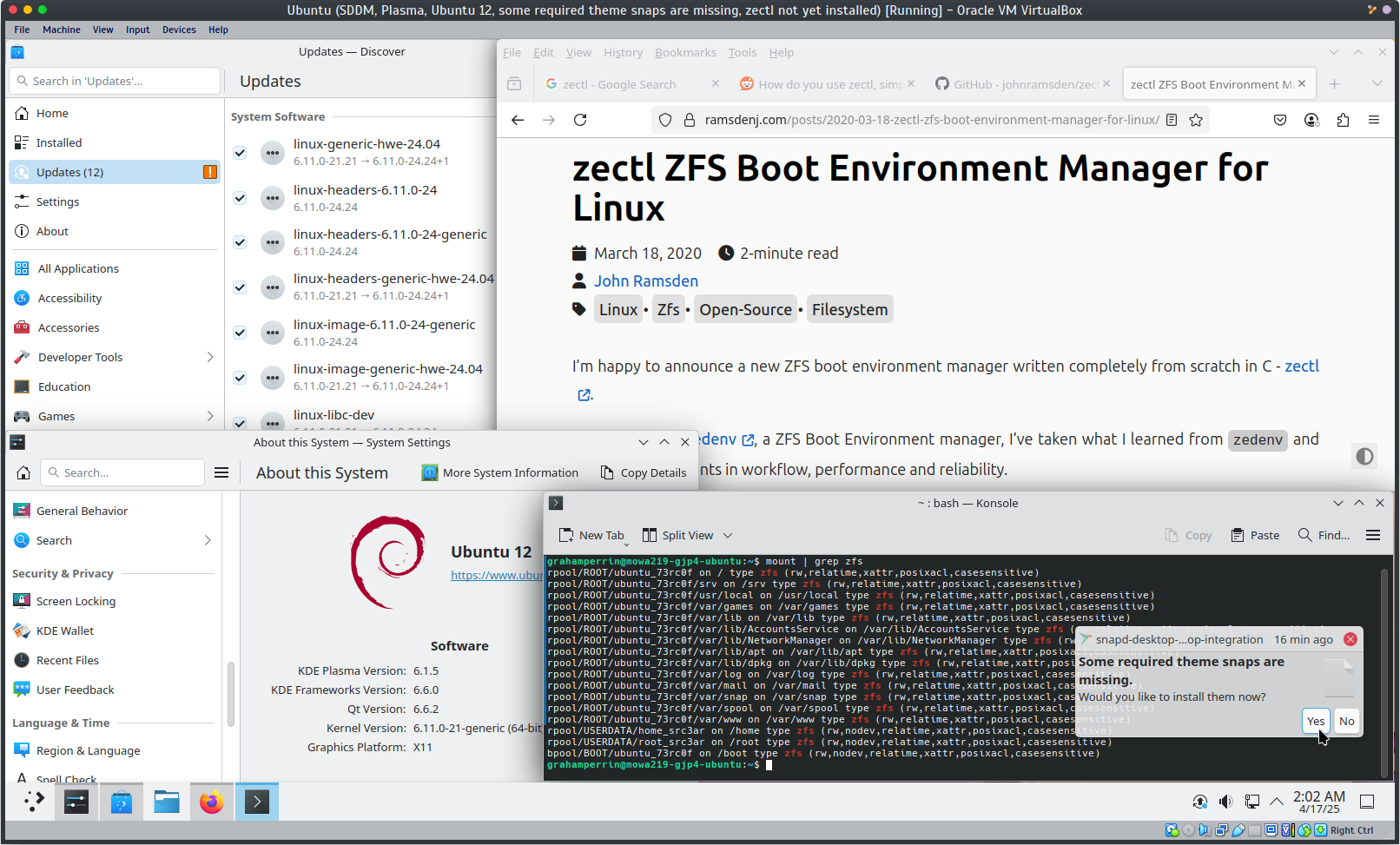Open More System Information
1400x845 pixels.
tap(500, 472)
